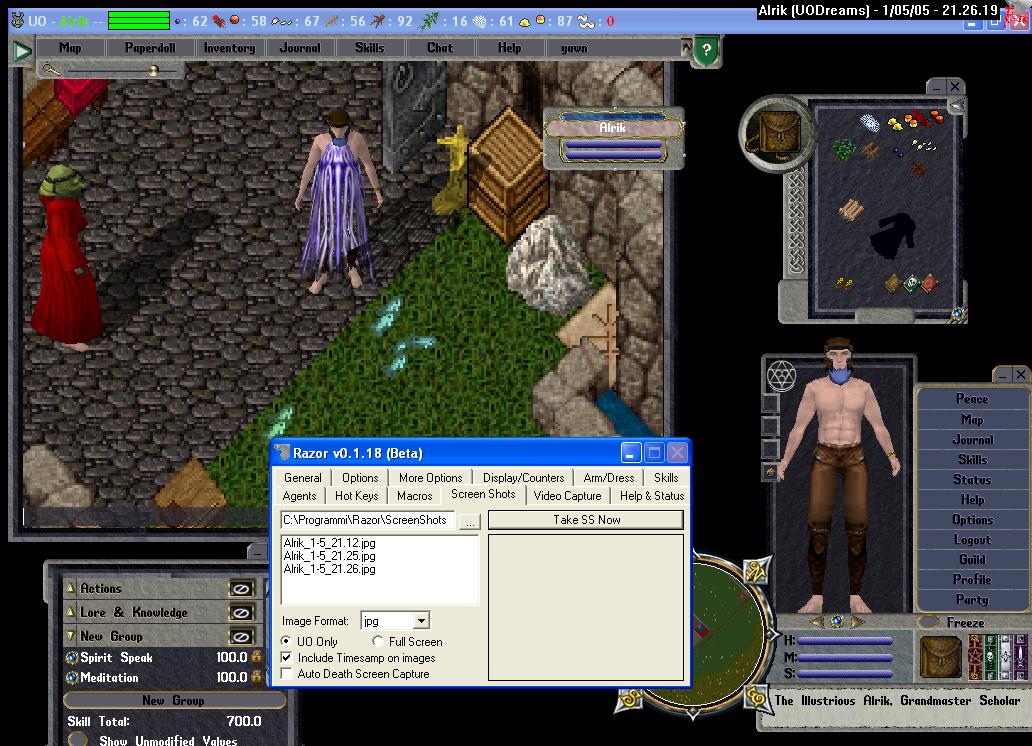This screenshot has height=746, width=1032.
Task: Click the hexagram virtue icon on the paperdoll
Action: point(781,376)
